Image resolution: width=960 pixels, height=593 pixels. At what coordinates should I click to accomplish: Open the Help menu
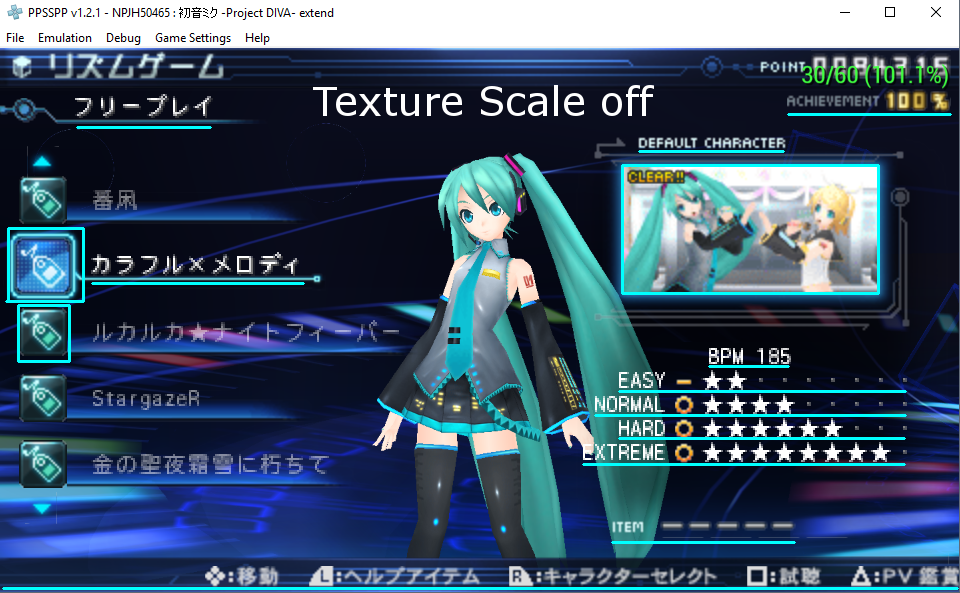(x=257, y=38)
